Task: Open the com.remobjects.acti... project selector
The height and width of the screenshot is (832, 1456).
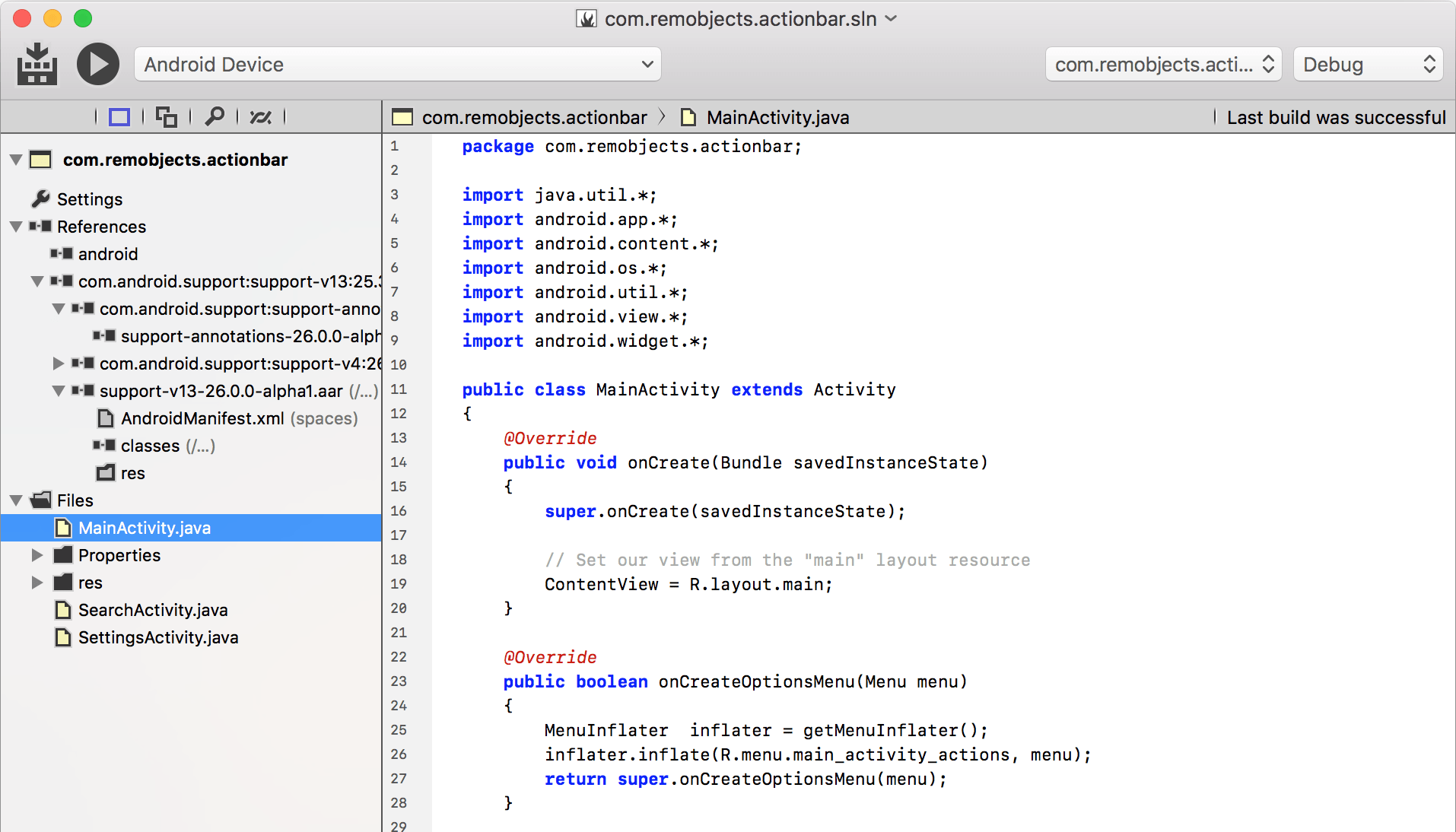Action: 1163,65
